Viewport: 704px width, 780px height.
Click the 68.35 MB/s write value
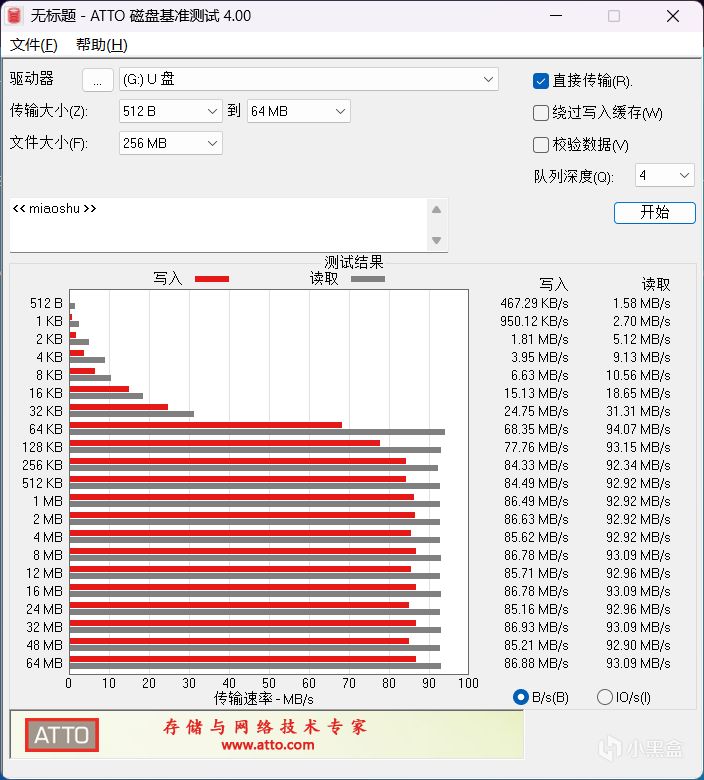coord(536,429)
